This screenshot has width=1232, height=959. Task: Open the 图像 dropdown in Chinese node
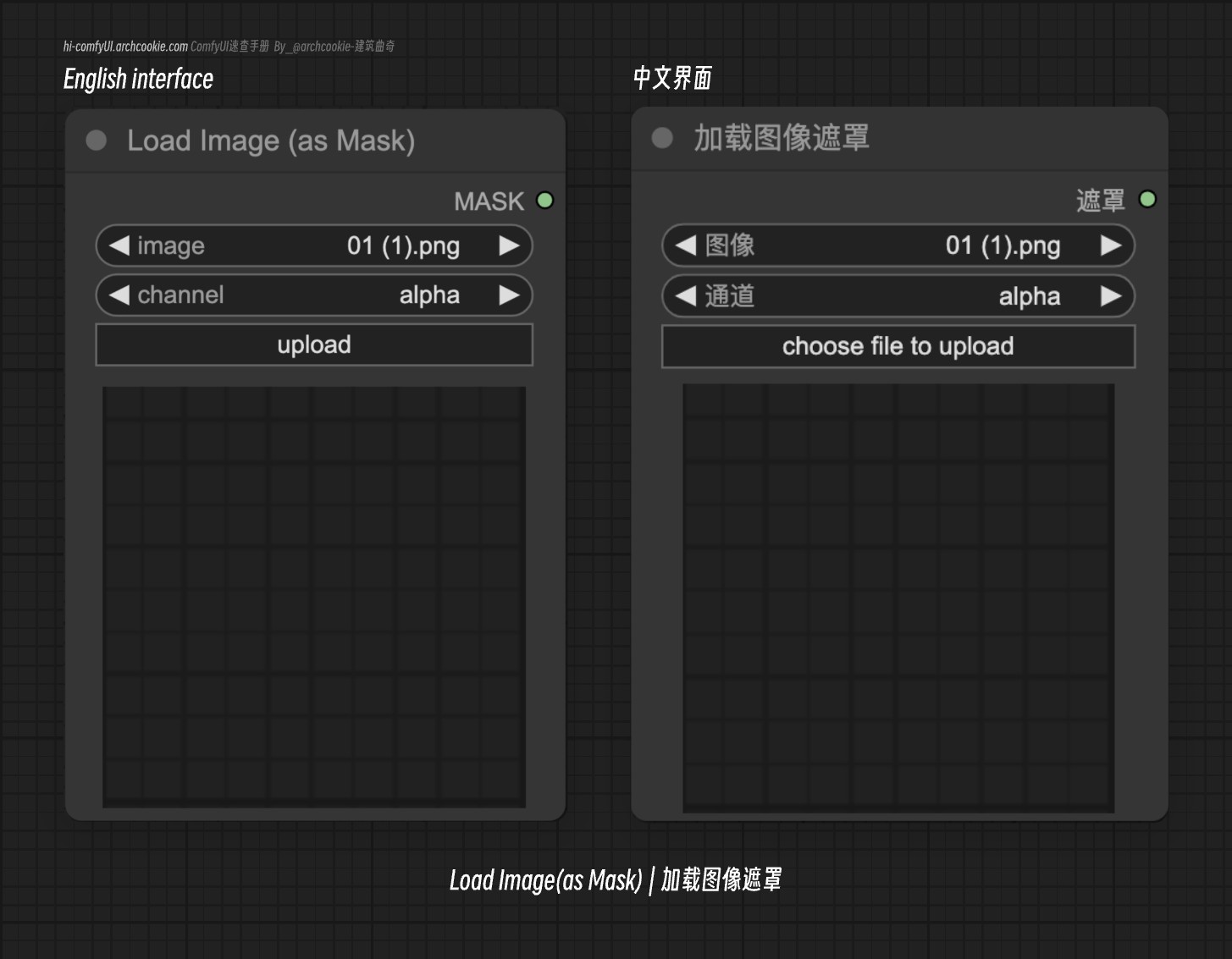898,245
